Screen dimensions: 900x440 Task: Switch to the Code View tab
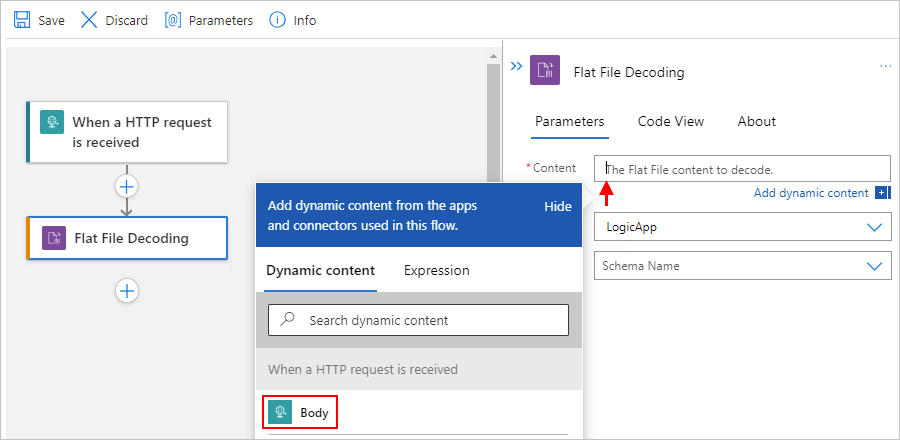click(671, 121)
